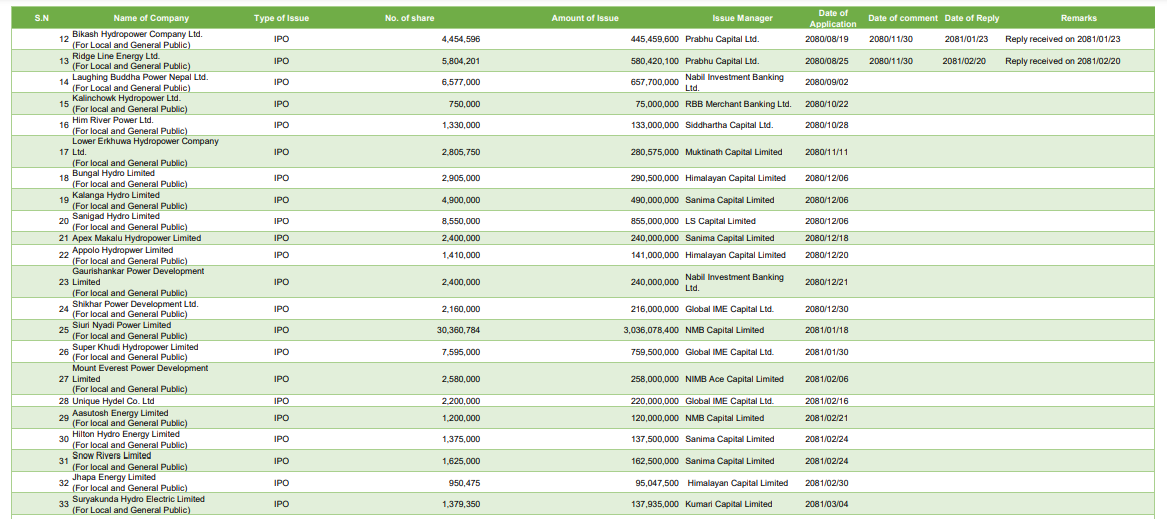This screenshot has width=1167, height=519.
Task: Click remark 'Reply received on 2081/01/23'
Action: coord(1063,39)
